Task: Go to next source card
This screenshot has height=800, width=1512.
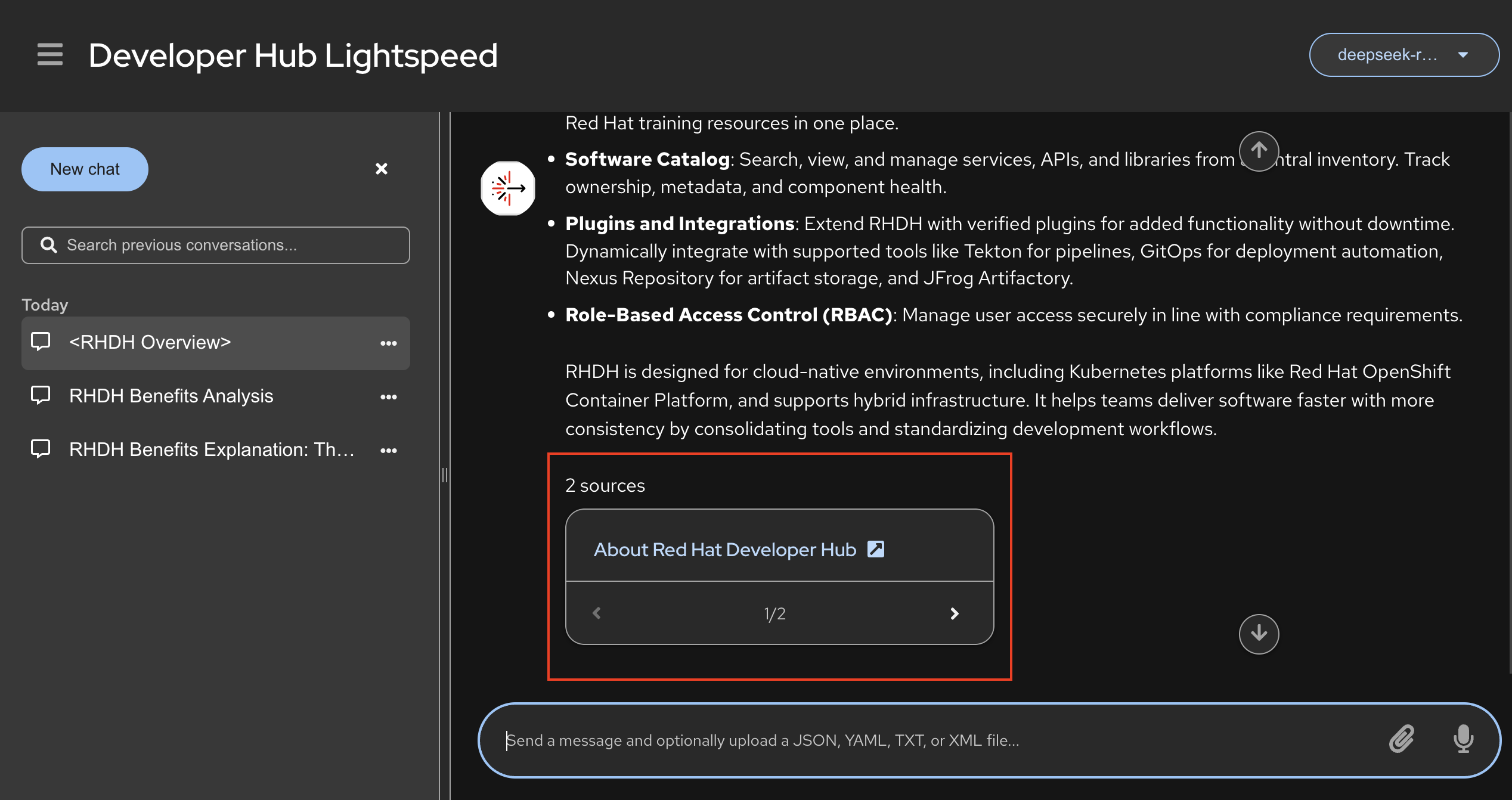Action: point(954,613)
